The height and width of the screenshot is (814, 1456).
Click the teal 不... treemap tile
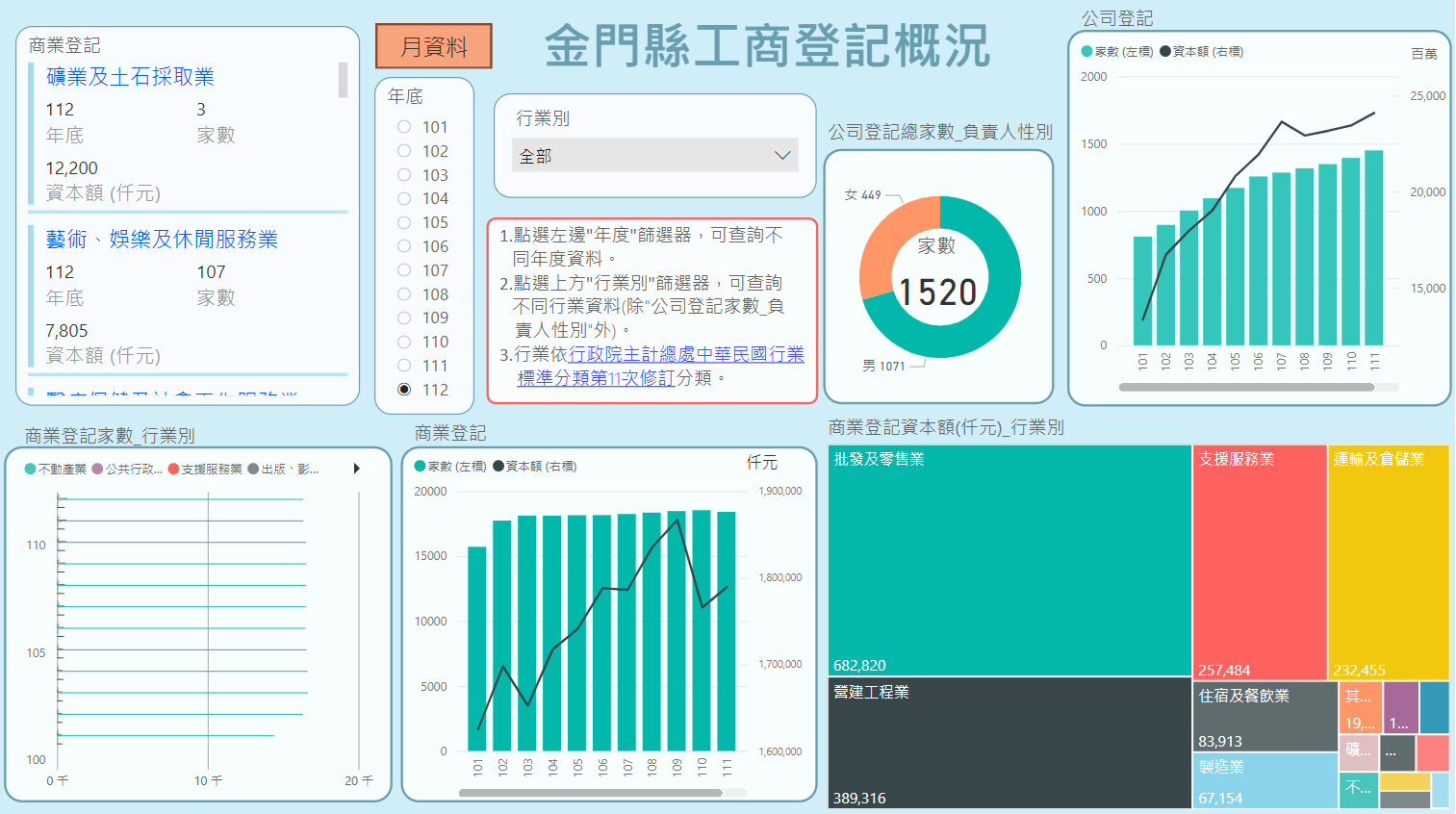click(x=1359, y=790)
